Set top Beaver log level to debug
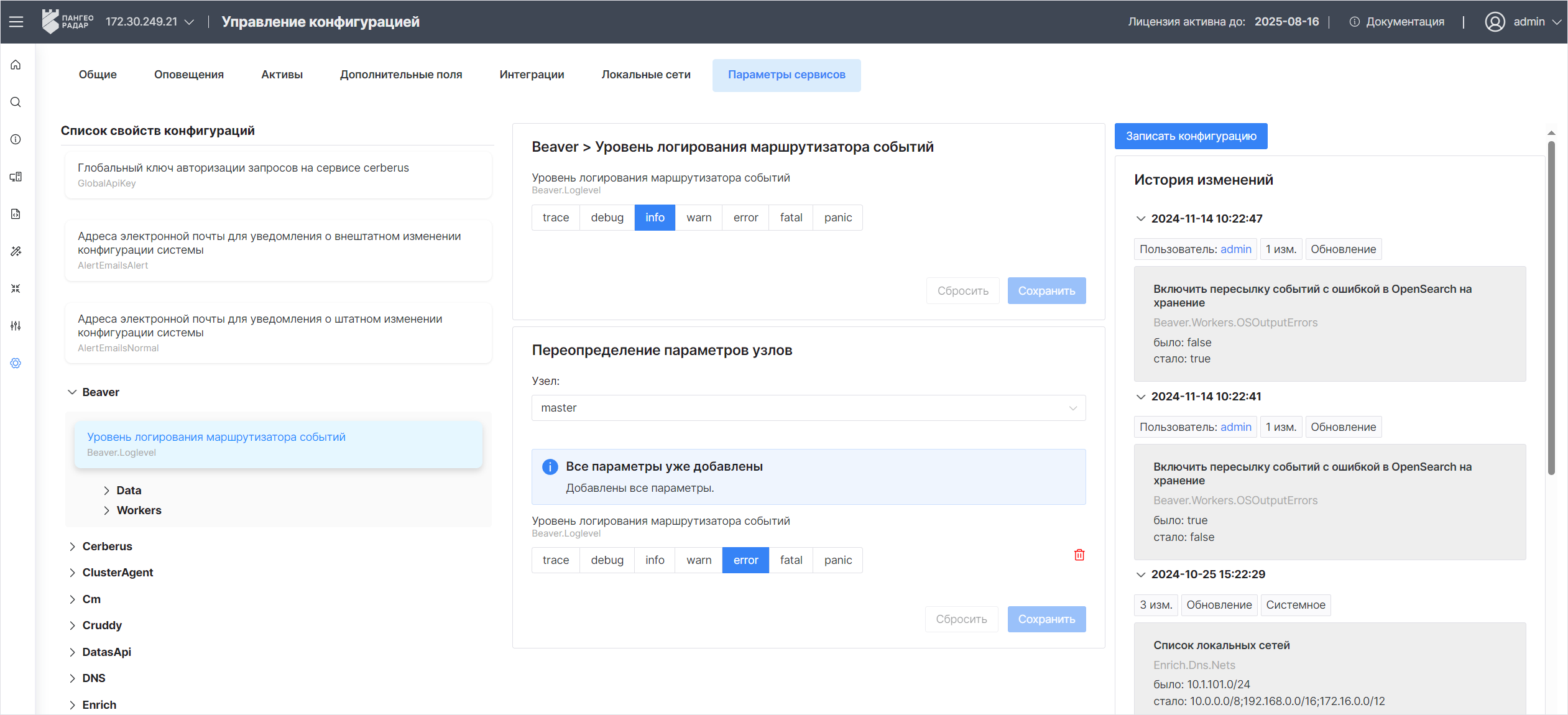1568x715 pixels. coord(607,218)
